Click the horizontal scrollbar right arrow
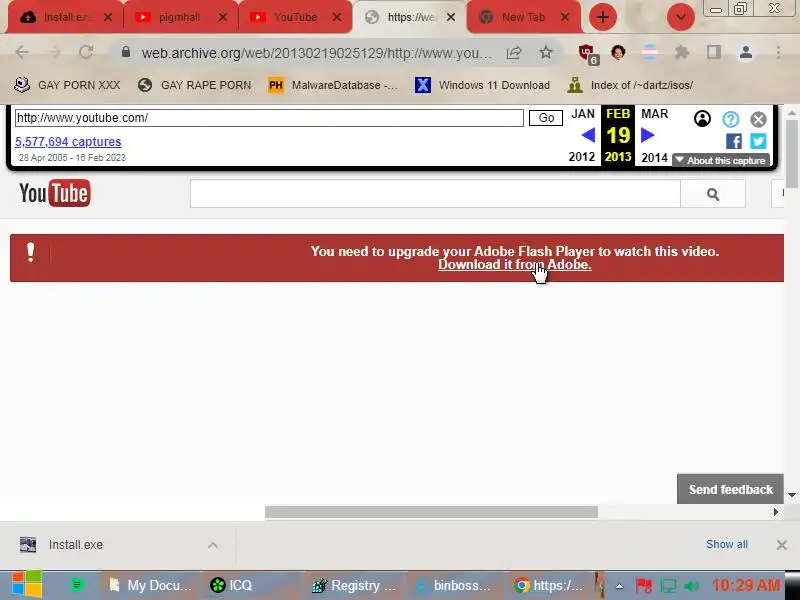The height and width of the screenshot is (600, 800). click(776, 512)
